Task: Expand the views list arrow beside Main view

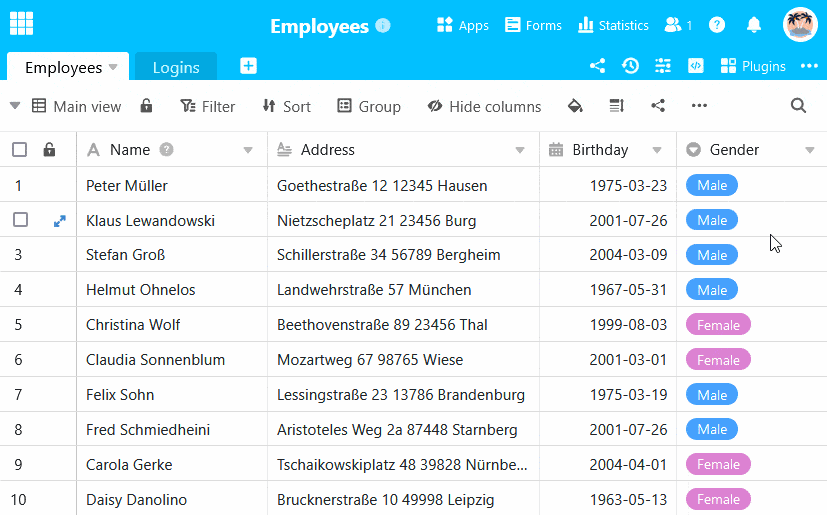Action: [x=14, y=106]
